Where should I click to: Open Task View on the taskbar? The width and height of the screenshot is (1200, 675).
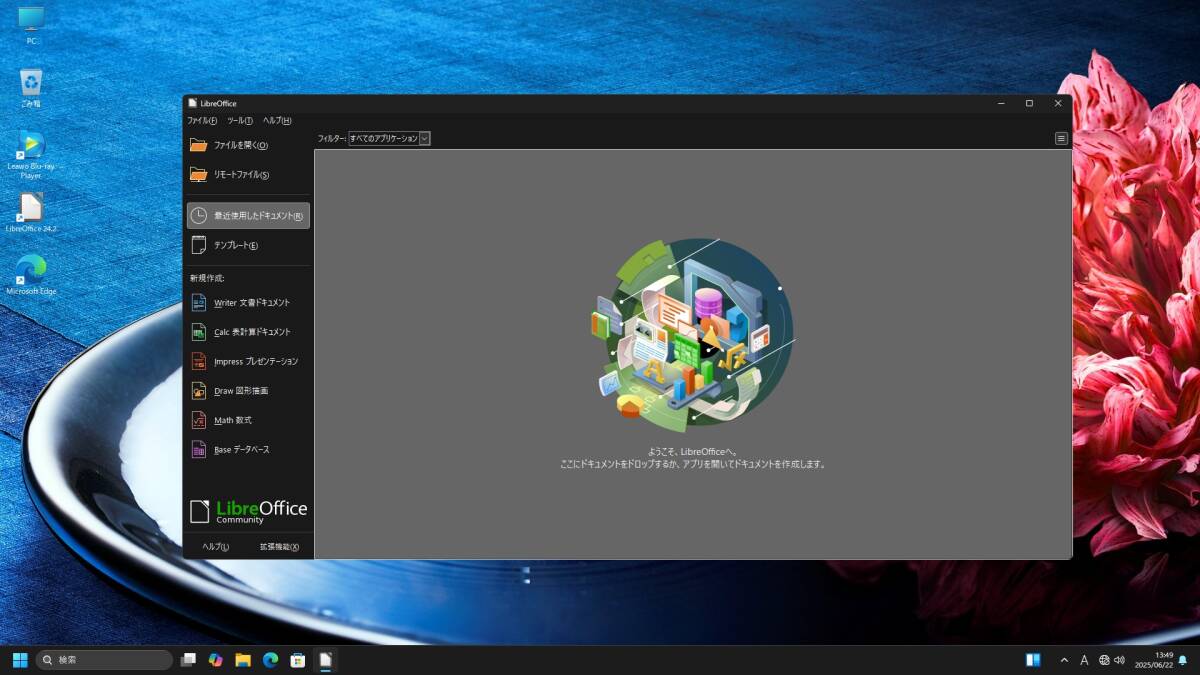point(188,660)
